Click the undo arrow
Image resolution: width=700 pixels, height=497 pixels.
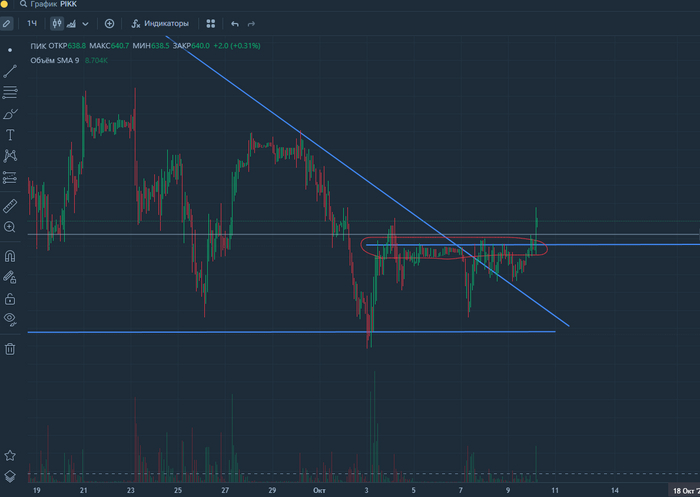pos(235,24)
